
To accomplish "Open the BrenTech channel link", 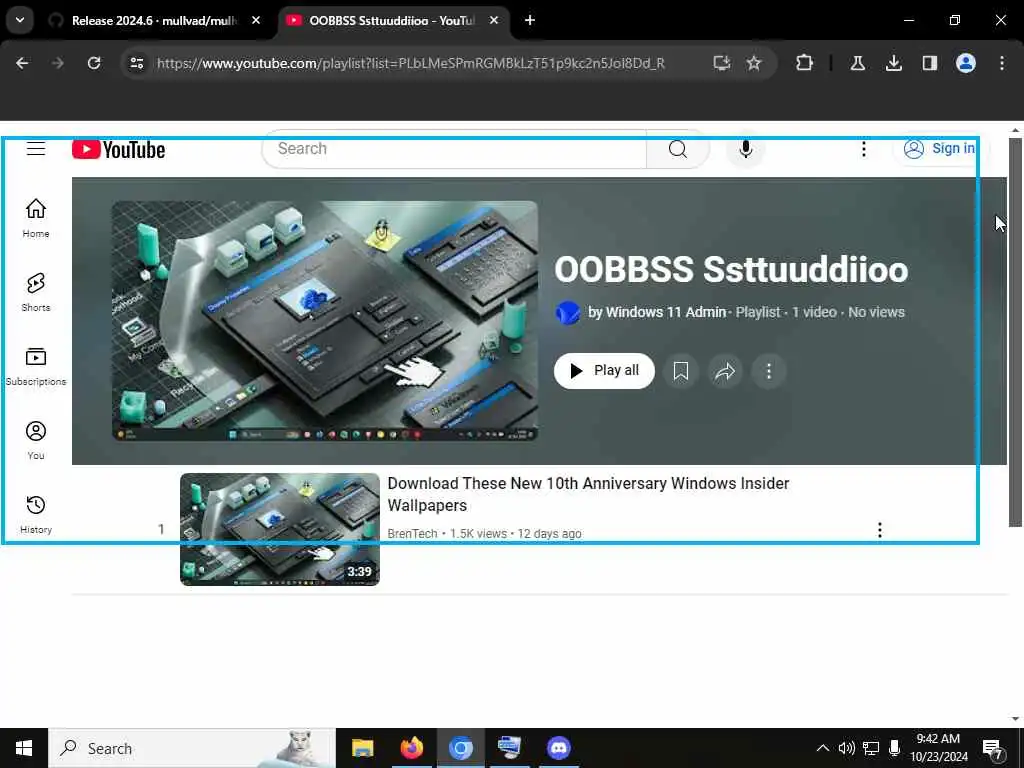I will (412, 534).
